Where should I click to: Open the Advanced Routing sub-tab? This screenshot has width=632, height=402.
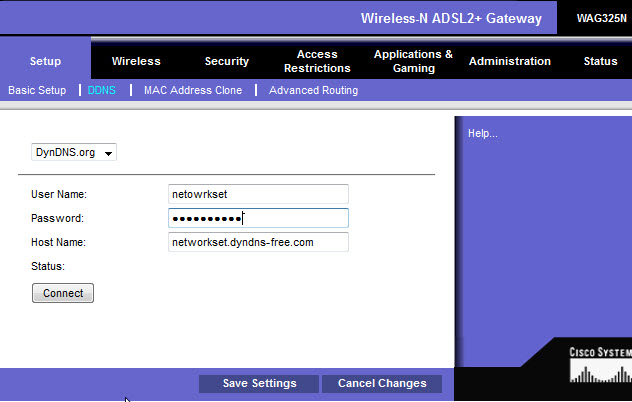314,90
